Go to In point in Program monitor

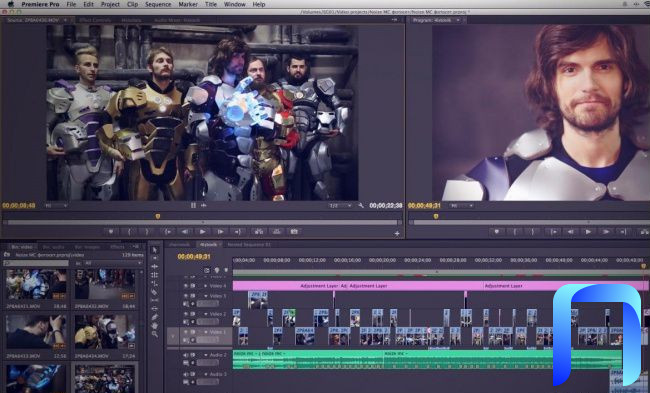tap(553, 232)
